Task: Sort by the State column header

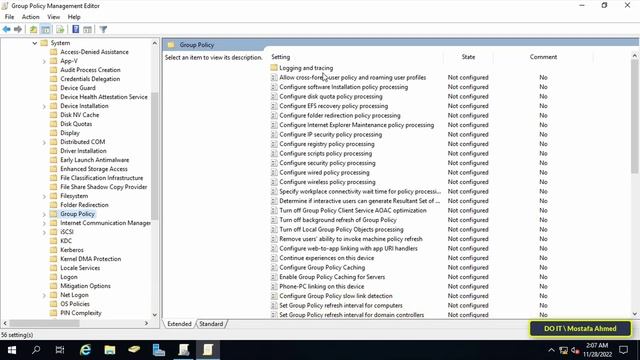Action: (468, 57)
